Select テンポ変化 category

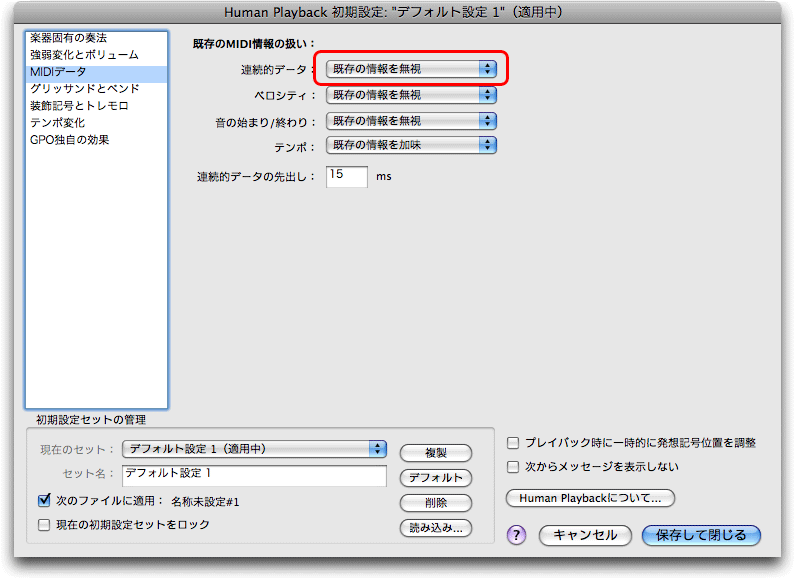[96, 123]
